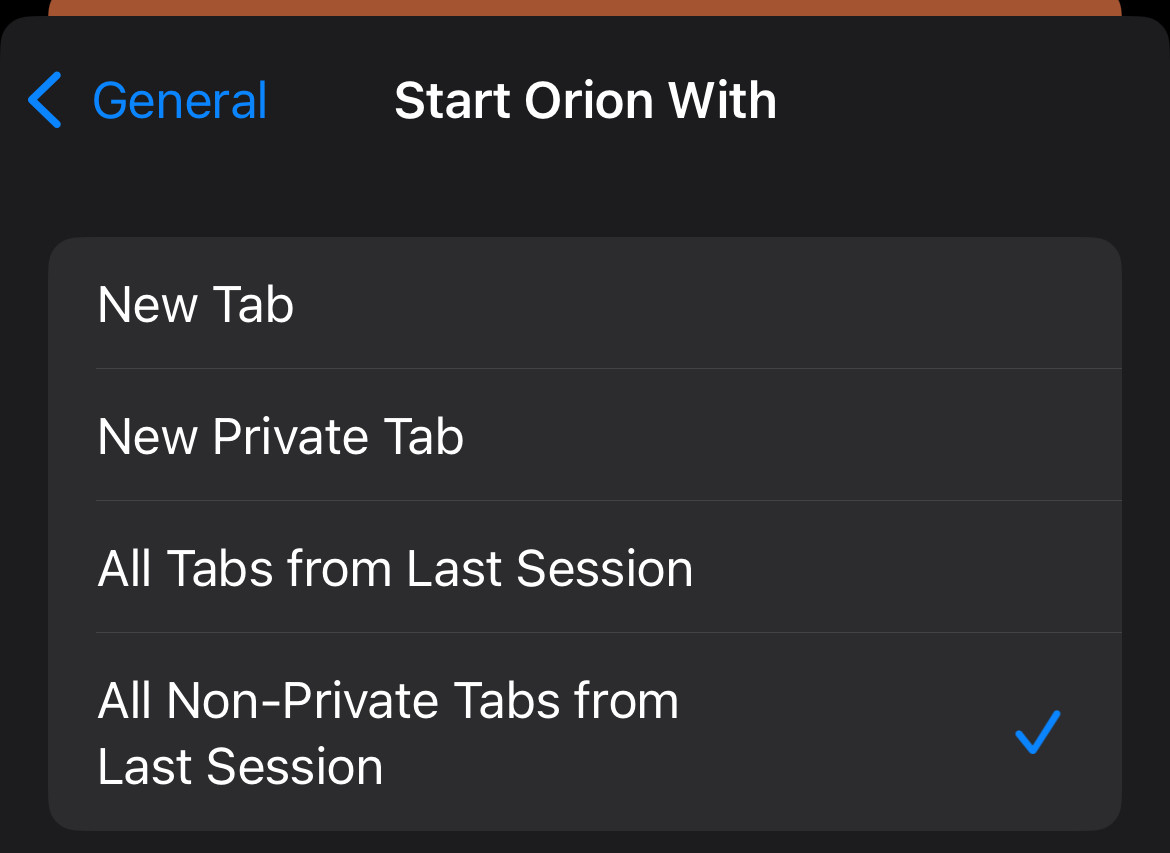Select the New Tab option

584,304
